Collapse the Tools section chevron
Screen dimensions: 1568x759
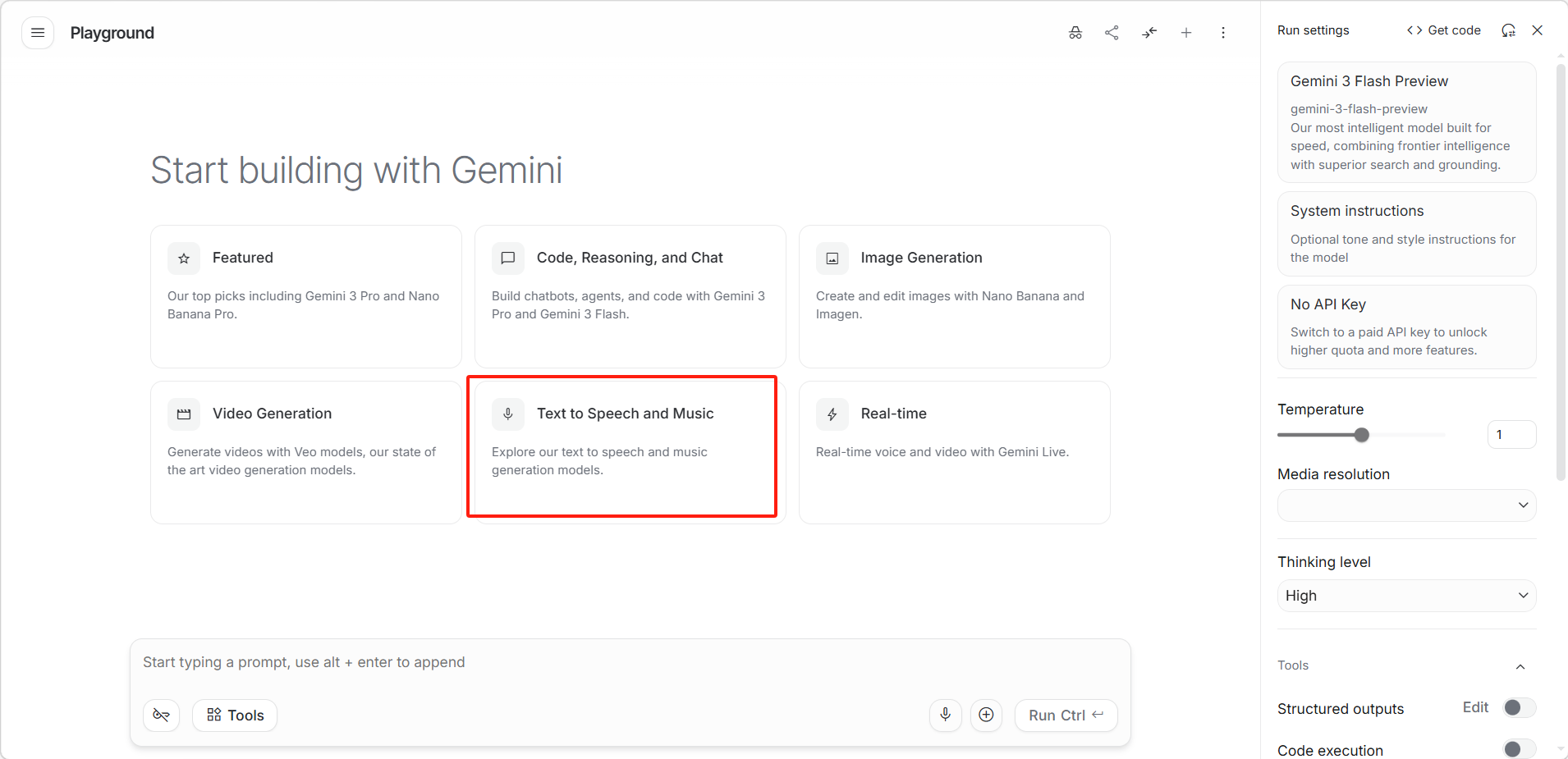(1520, 666)
